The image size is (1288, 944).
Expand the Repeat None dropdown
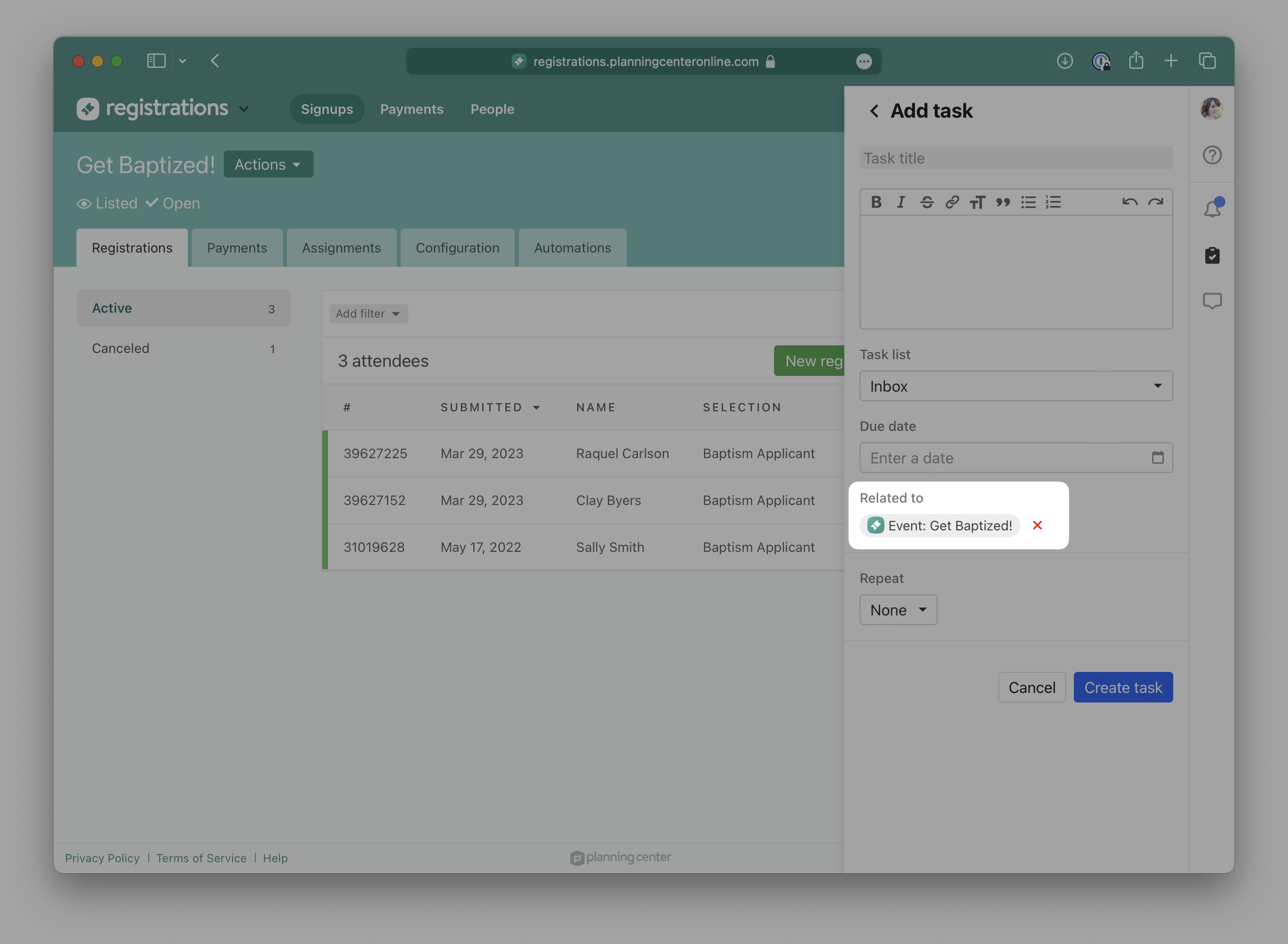[x=898, y=610]
